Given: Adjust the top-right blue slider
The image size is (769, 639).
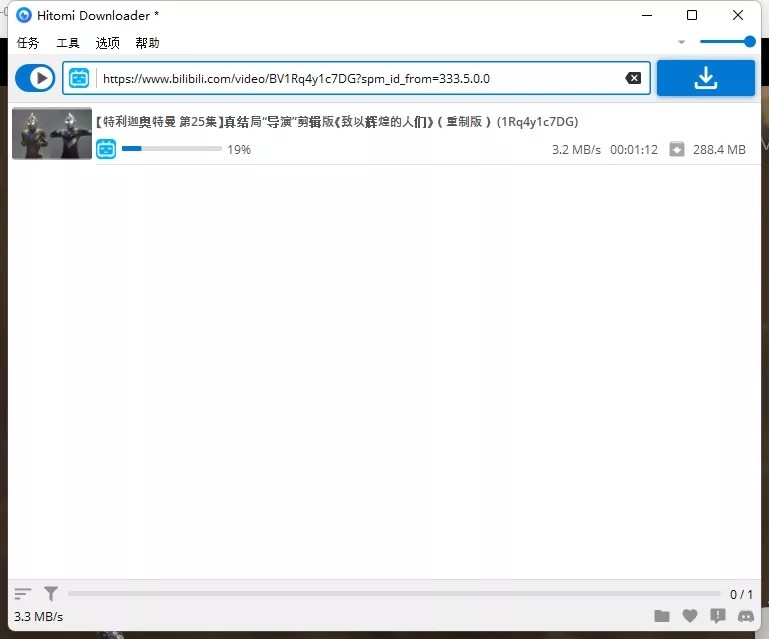Looking at the screenshot, I should (x=727, y=41).
